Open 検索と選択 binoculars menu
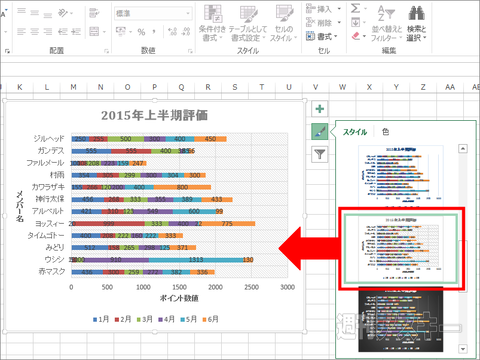The width and height of the screenshot is (480, 360). 416,23
